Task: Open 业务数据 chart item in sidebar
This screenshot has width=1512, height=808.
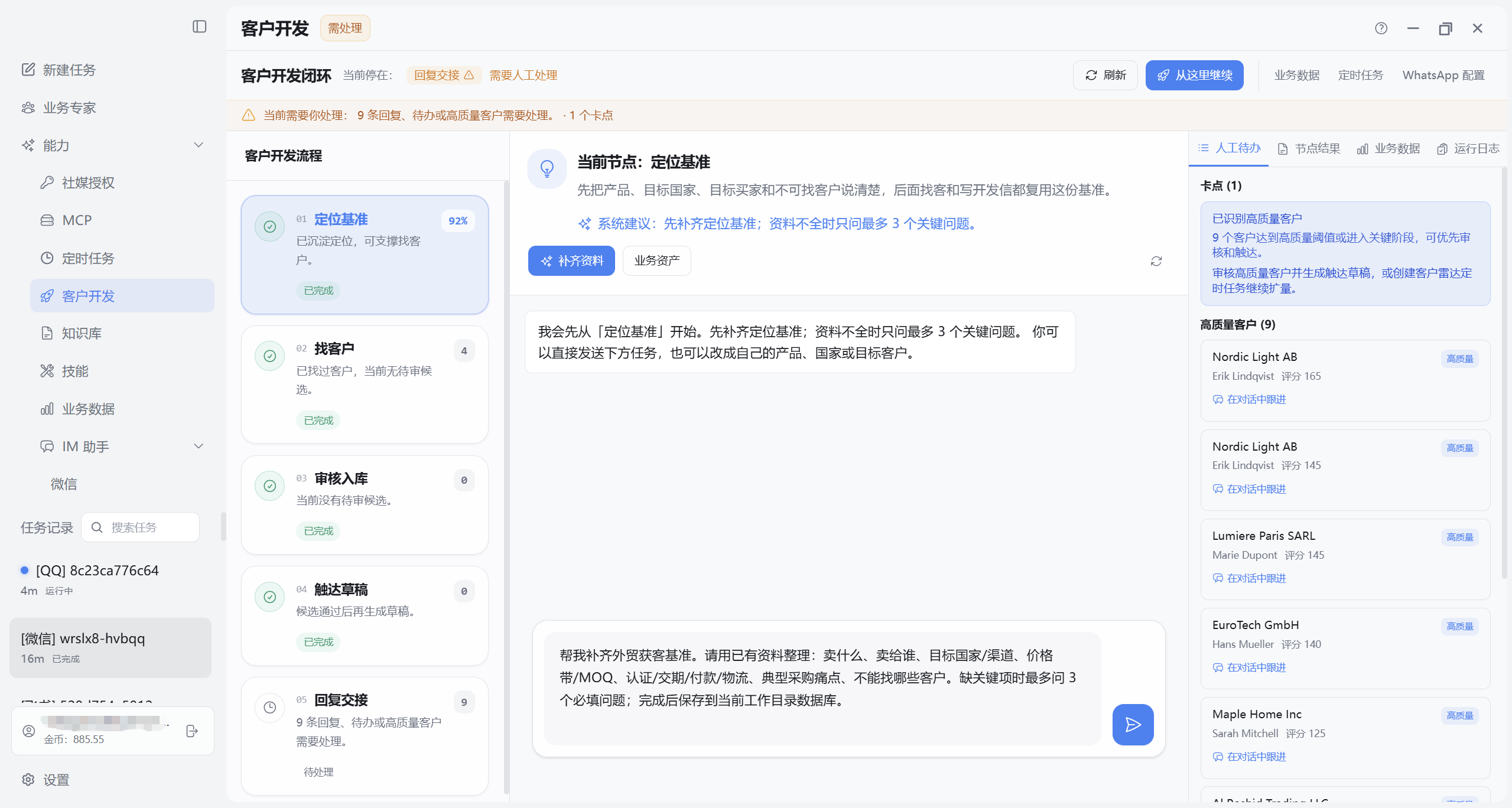Action: click(77, 409)
